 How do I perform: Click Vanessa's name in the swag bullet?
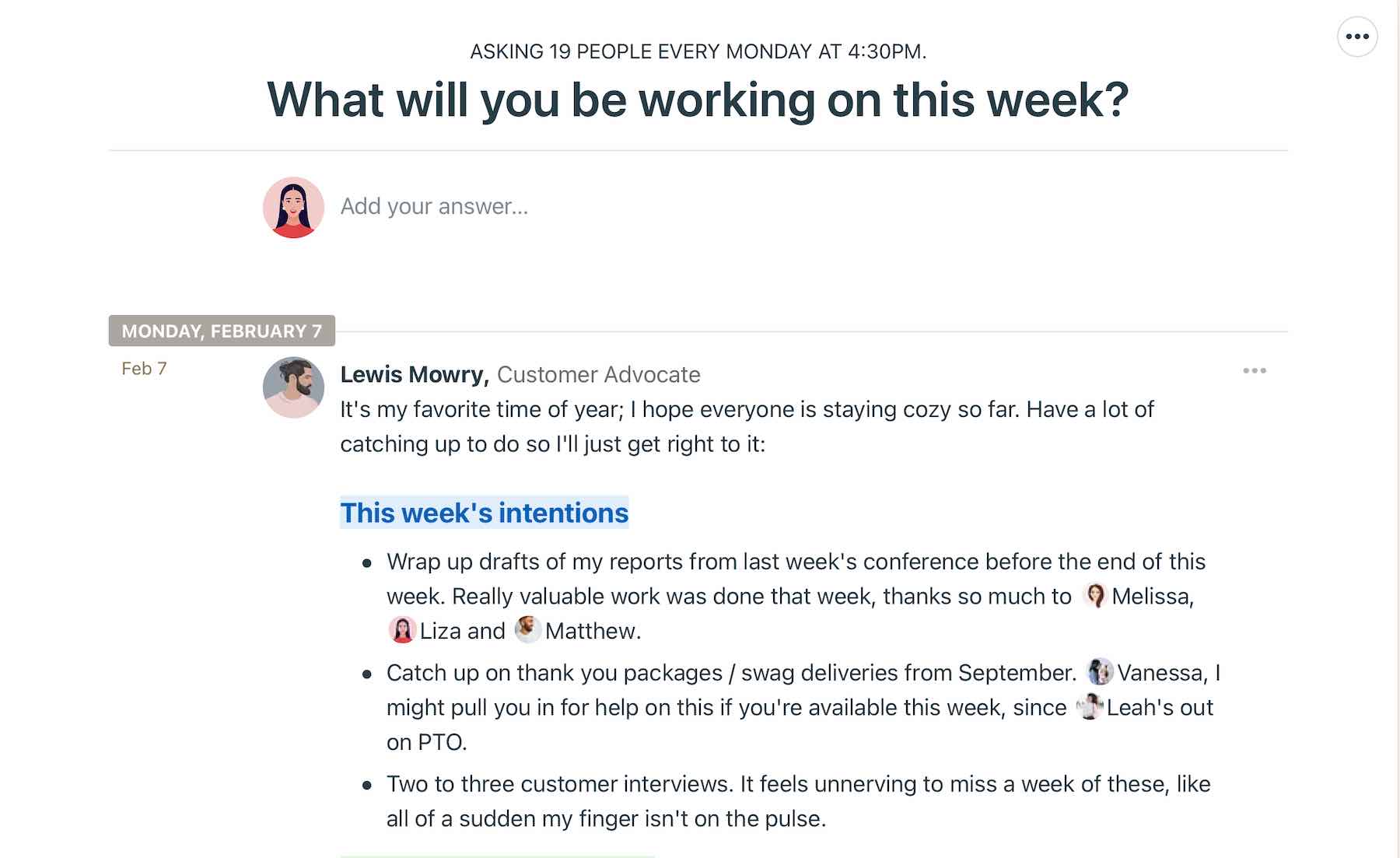pos(1158,672)
